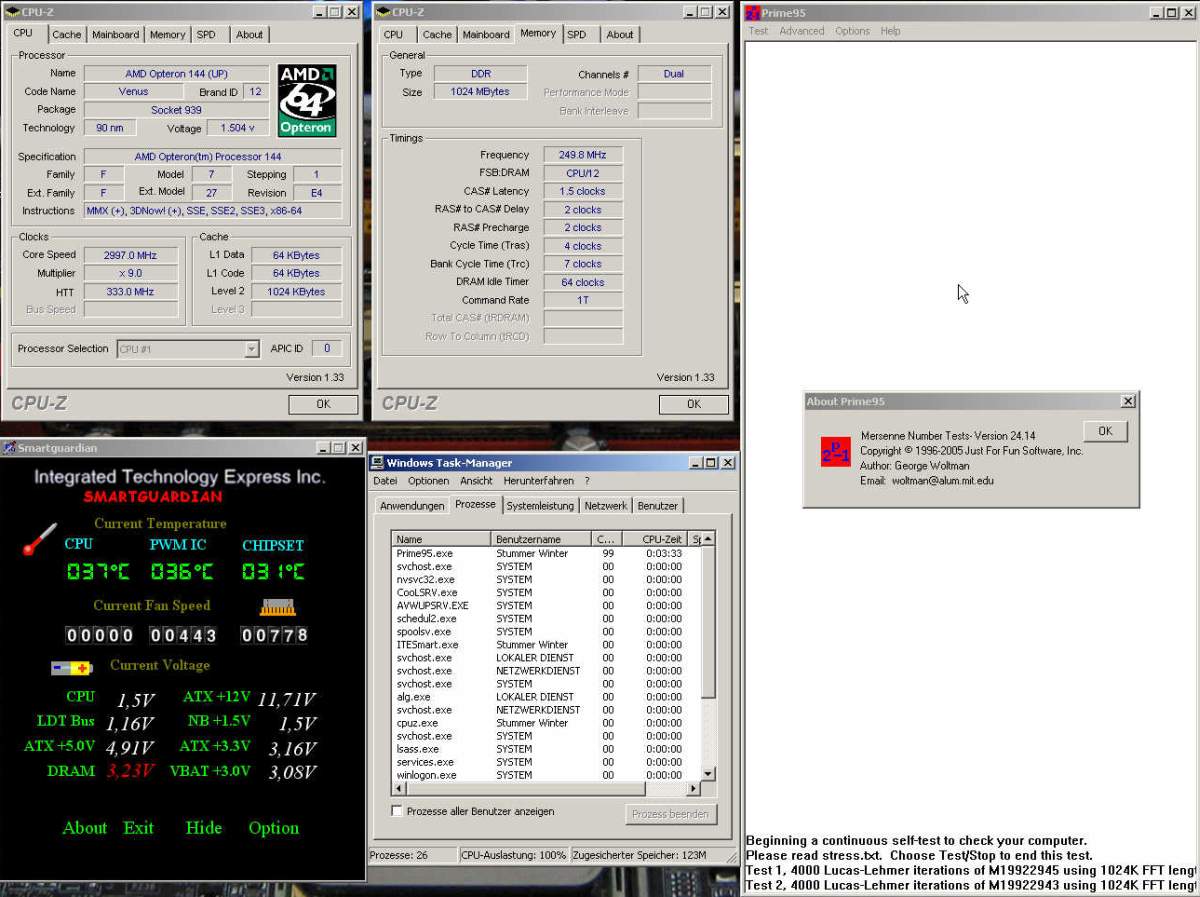Screen dimensions: 1200x897
Task: Select the AVWUPSRV.EXE process row
Action: point(546,605)
